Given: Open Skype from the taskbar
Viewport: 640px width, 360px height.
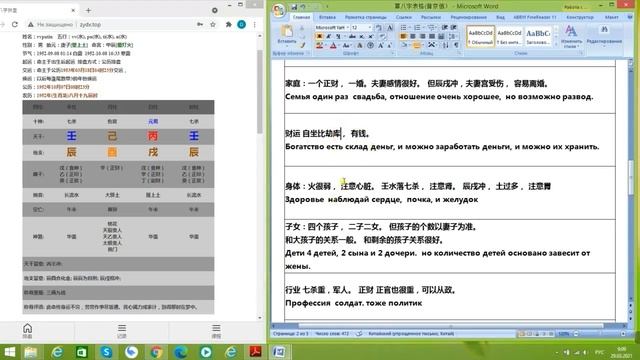Looking at the screenshot, I should (106, 352).
